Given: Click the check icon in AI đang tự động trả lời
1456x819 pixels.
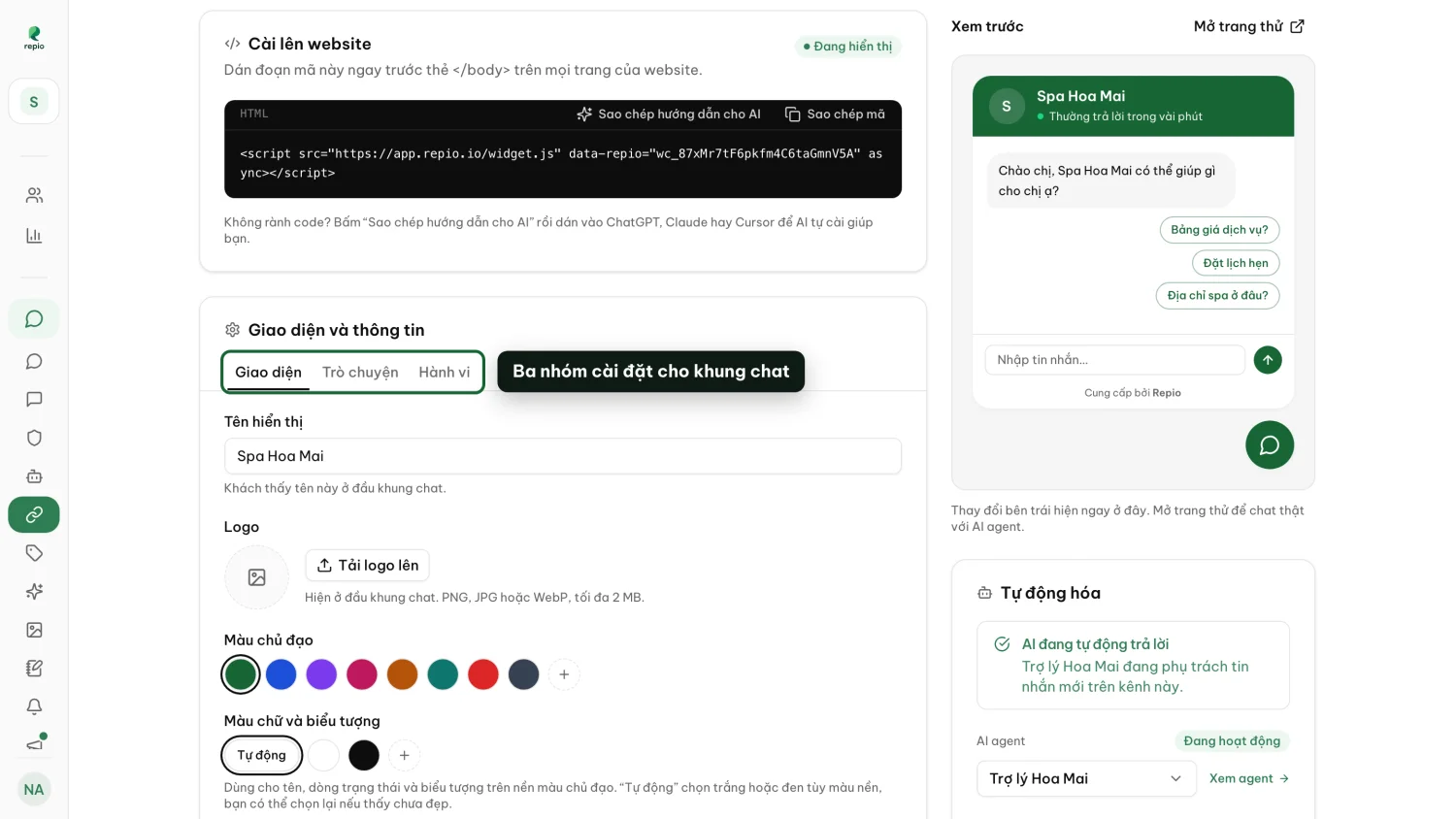Looking at the screenshot, I should [1002, 644].
